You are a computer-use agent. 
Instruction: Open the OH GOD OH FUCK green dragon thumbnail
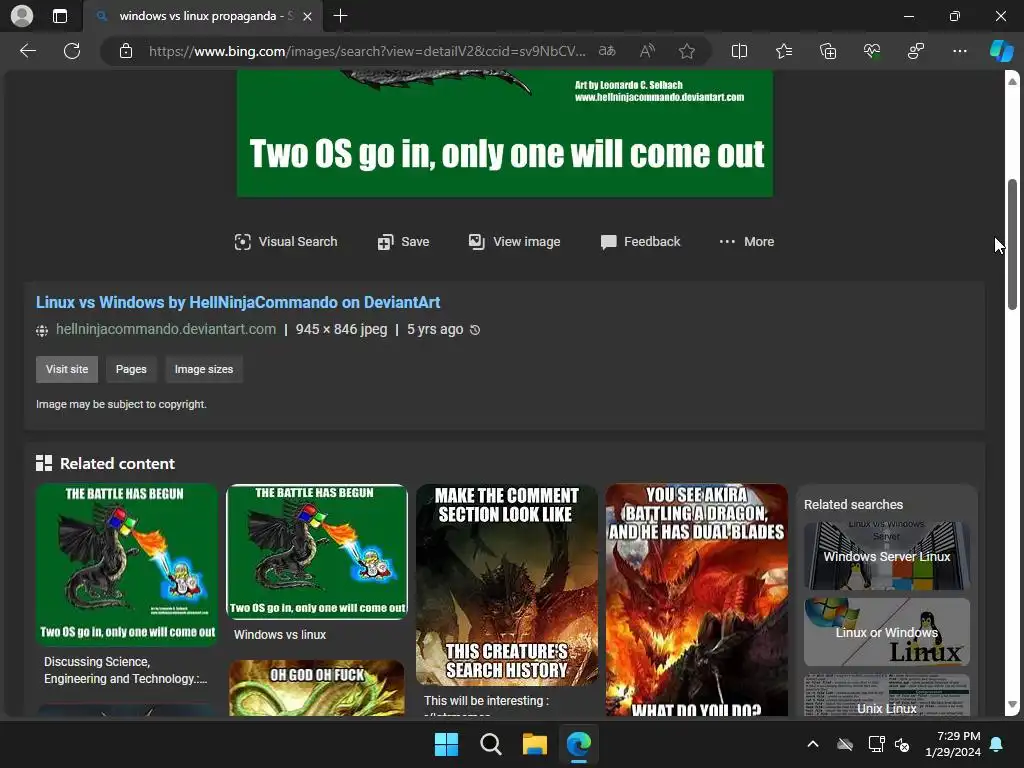(317, 688)
